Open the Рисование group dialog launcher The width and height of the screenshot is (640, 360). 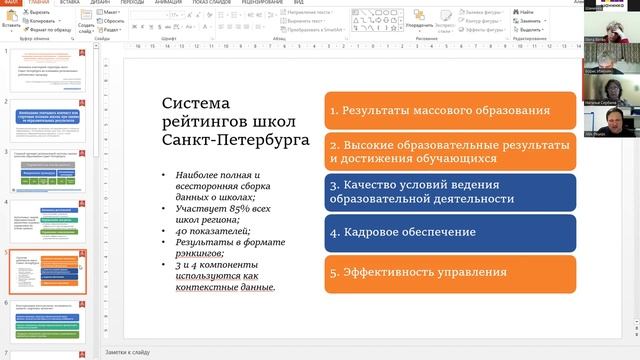[507, 39]
